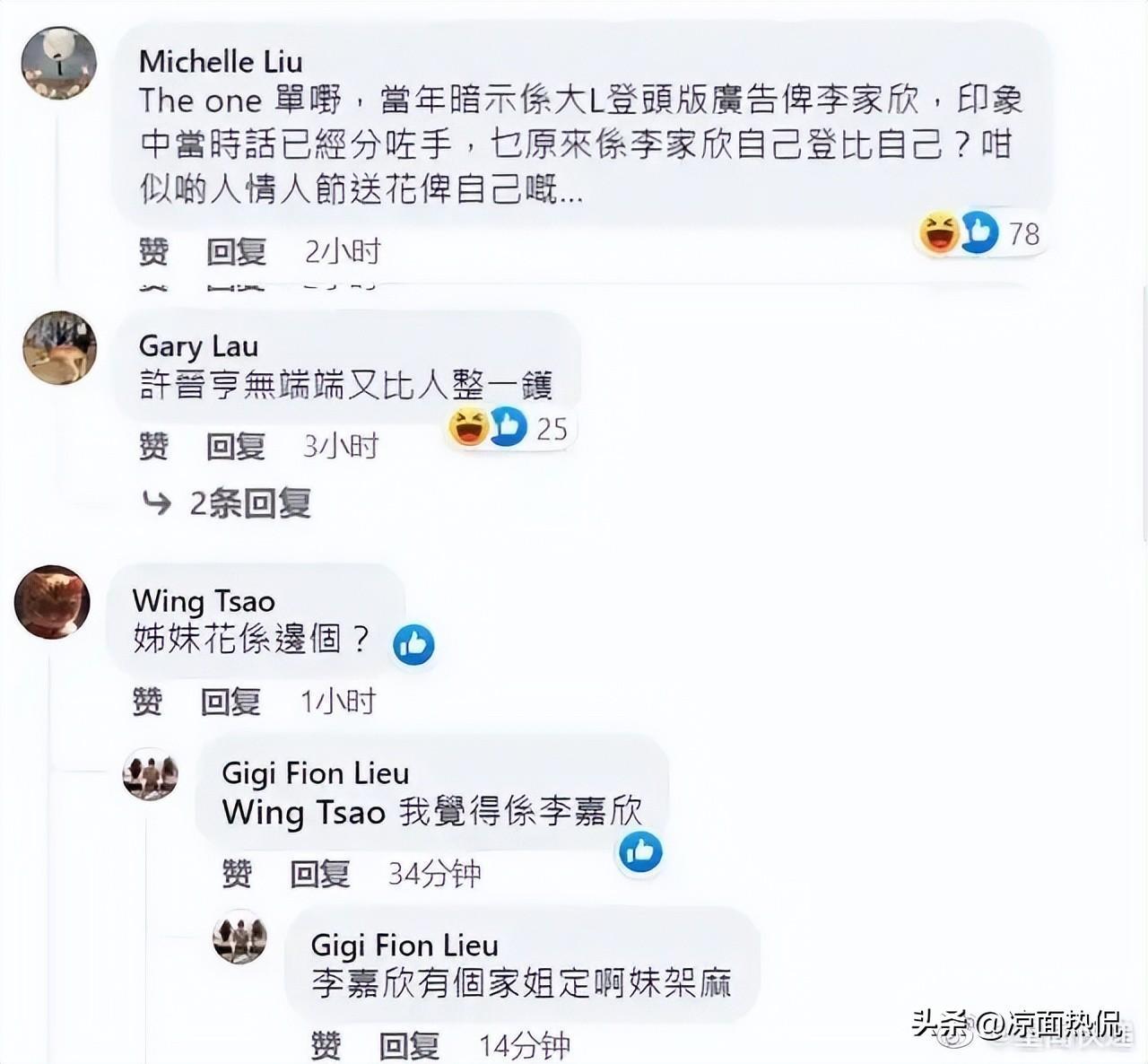Click the 2小时 timestamp on Michelle Liu's comment

[x=343, y=251]
